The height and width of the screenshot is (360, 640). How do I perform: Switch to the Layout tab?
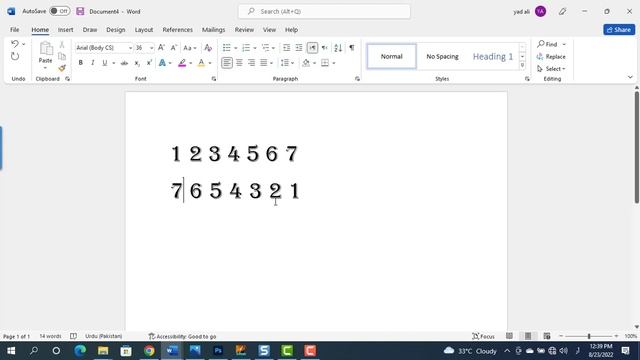144,30
